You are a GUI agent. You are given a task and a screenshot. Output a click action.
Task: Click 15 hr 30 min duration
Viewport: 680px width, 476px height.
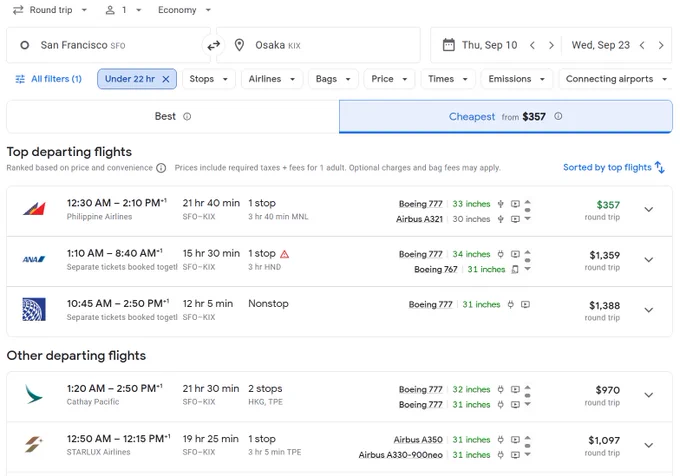click(211, 253)
